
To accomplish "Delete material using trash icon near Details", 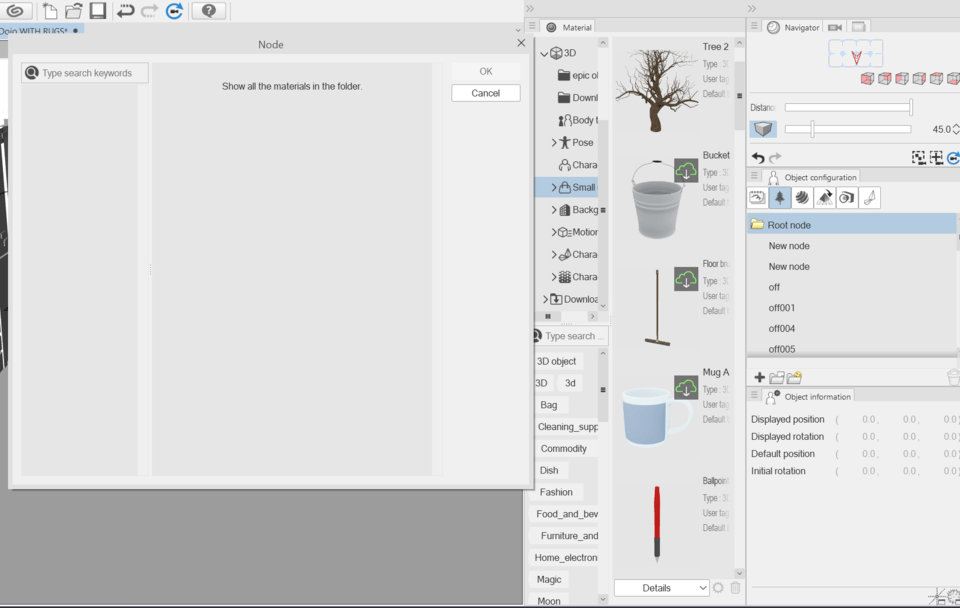I will tap(735, 588).
